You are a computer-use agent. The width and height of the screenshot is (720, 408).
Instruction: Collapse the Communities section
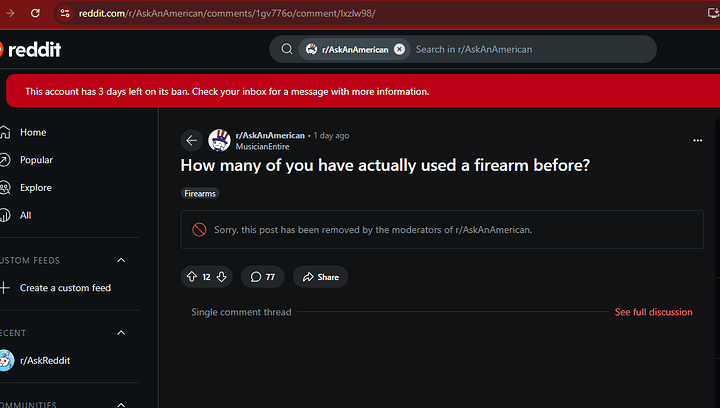121,404
